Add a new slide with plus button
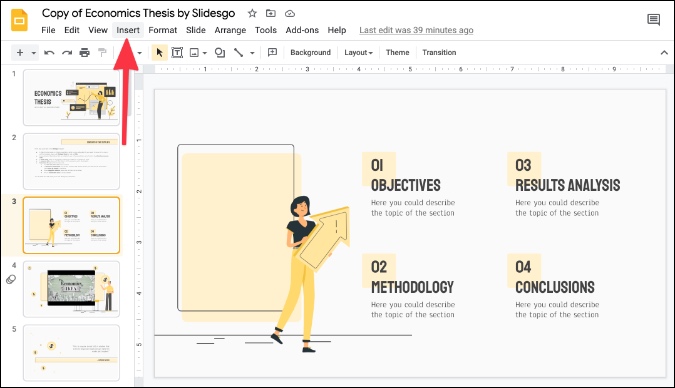Viewport: 675px width, 388px height. tap(20, 53)
